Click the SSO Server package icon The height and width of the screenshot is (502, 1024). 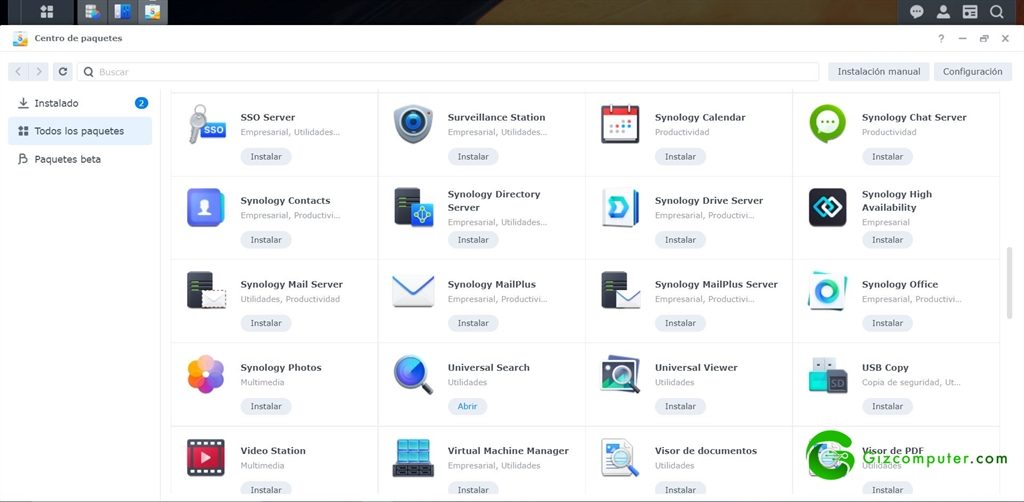(x=206, y=124)
